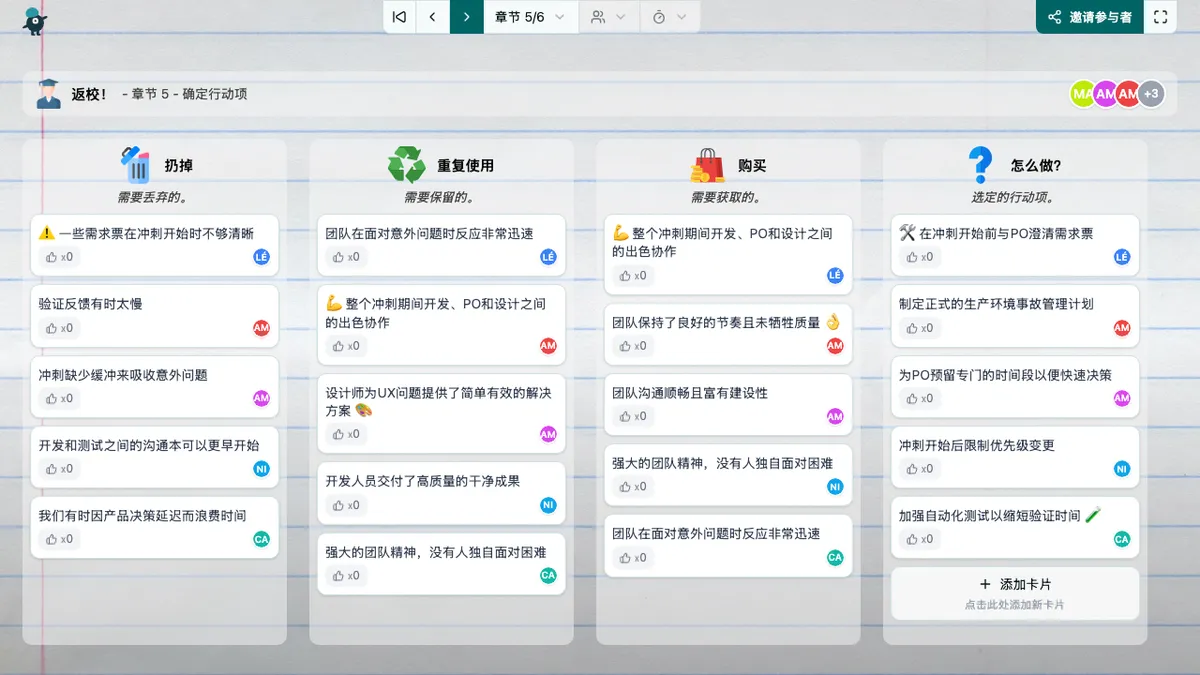Viewport: 1200px width, 675px height.
Task: Click the 邀请参与者 button
Action: tap(1090, 17)
